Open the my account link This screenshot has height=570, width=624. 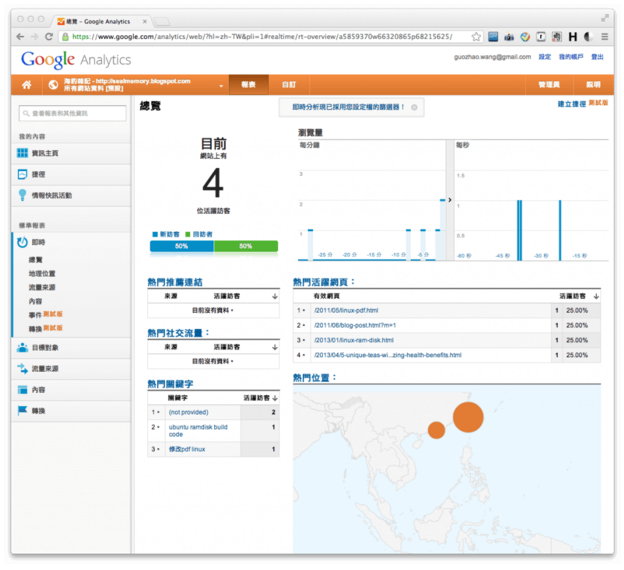point(571,57)
